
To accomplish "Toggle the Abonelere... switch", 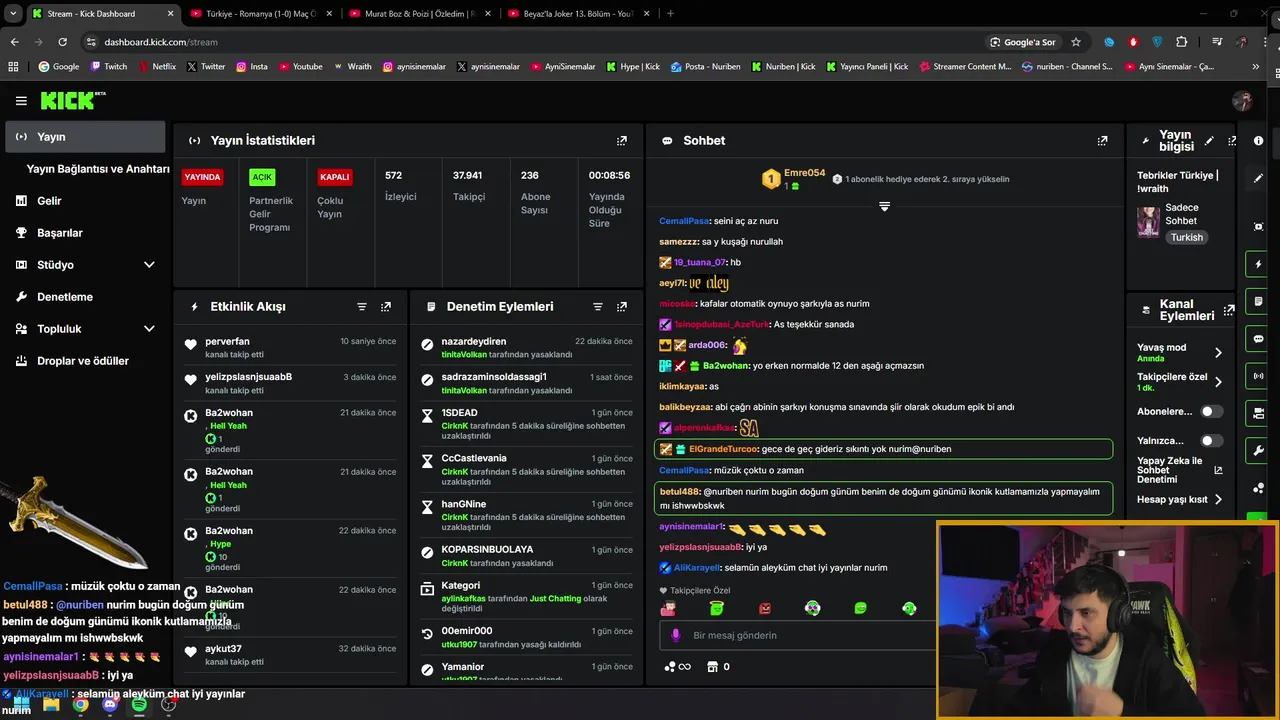I will (1211, 411).
